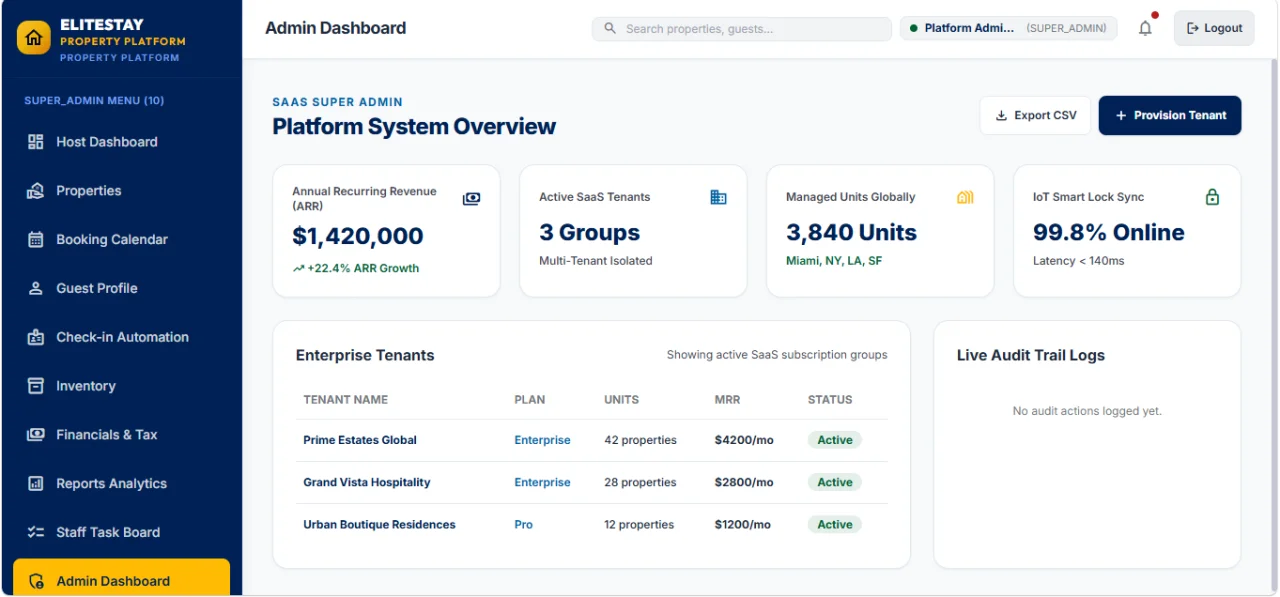
Task: Click MRR column header
Action: click(727, 399)
